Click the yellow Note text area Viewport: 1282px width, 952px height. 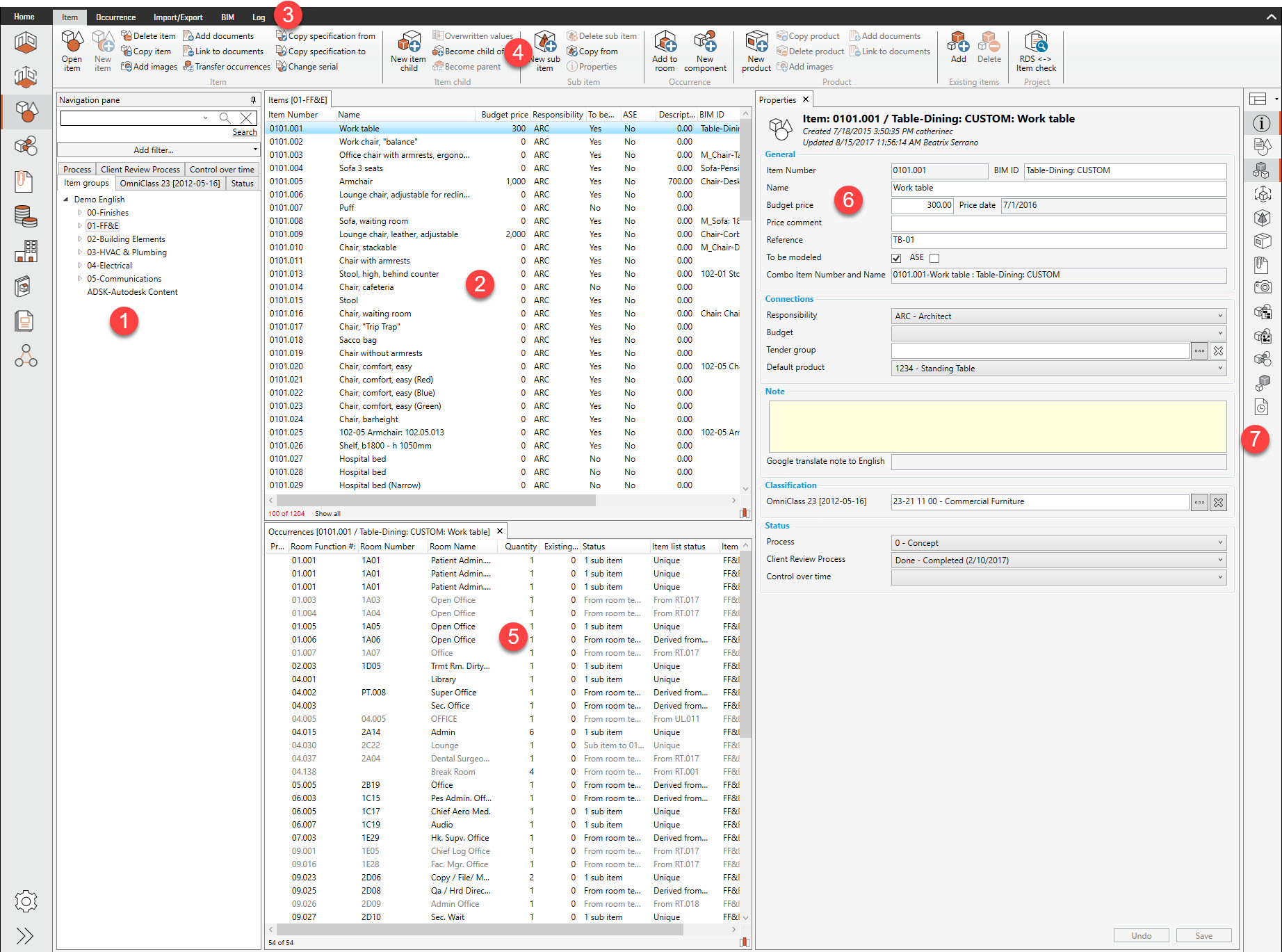pos(997,427)
